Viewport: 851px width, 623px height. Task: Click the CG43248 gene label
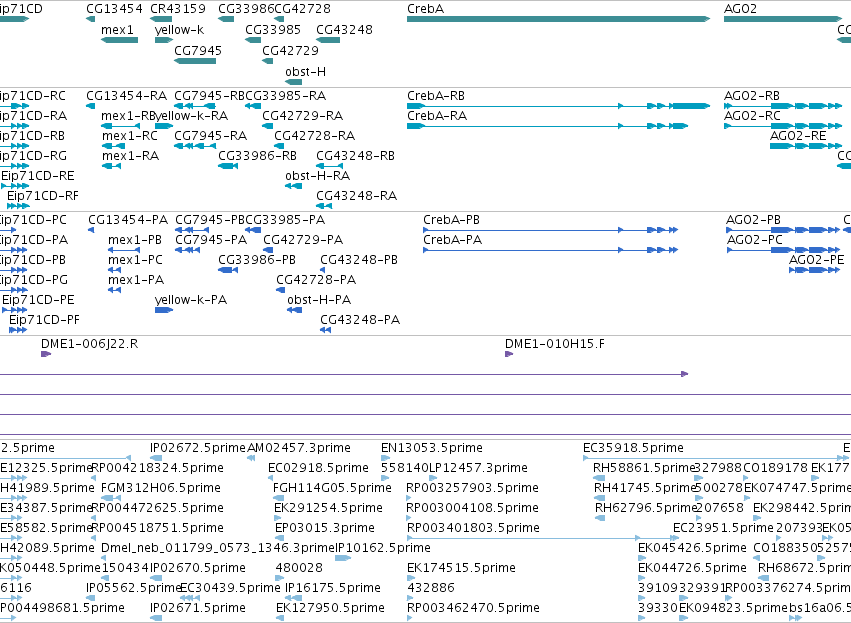coord(345,30)
